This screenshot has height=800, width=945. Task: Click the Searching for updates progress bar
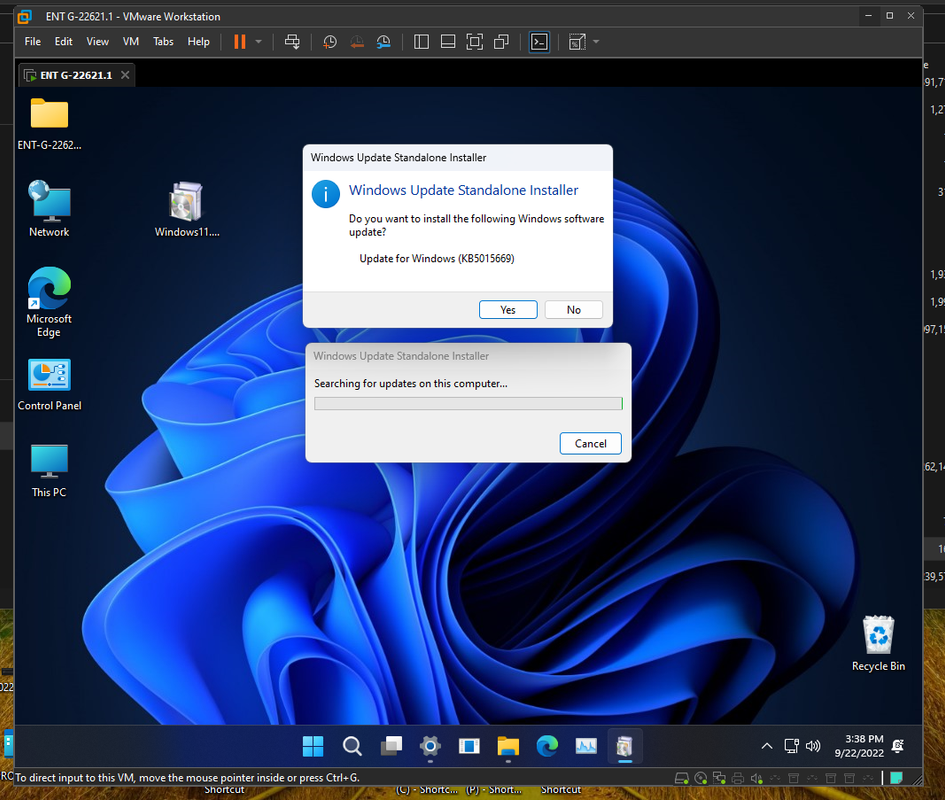click(468, 403)
